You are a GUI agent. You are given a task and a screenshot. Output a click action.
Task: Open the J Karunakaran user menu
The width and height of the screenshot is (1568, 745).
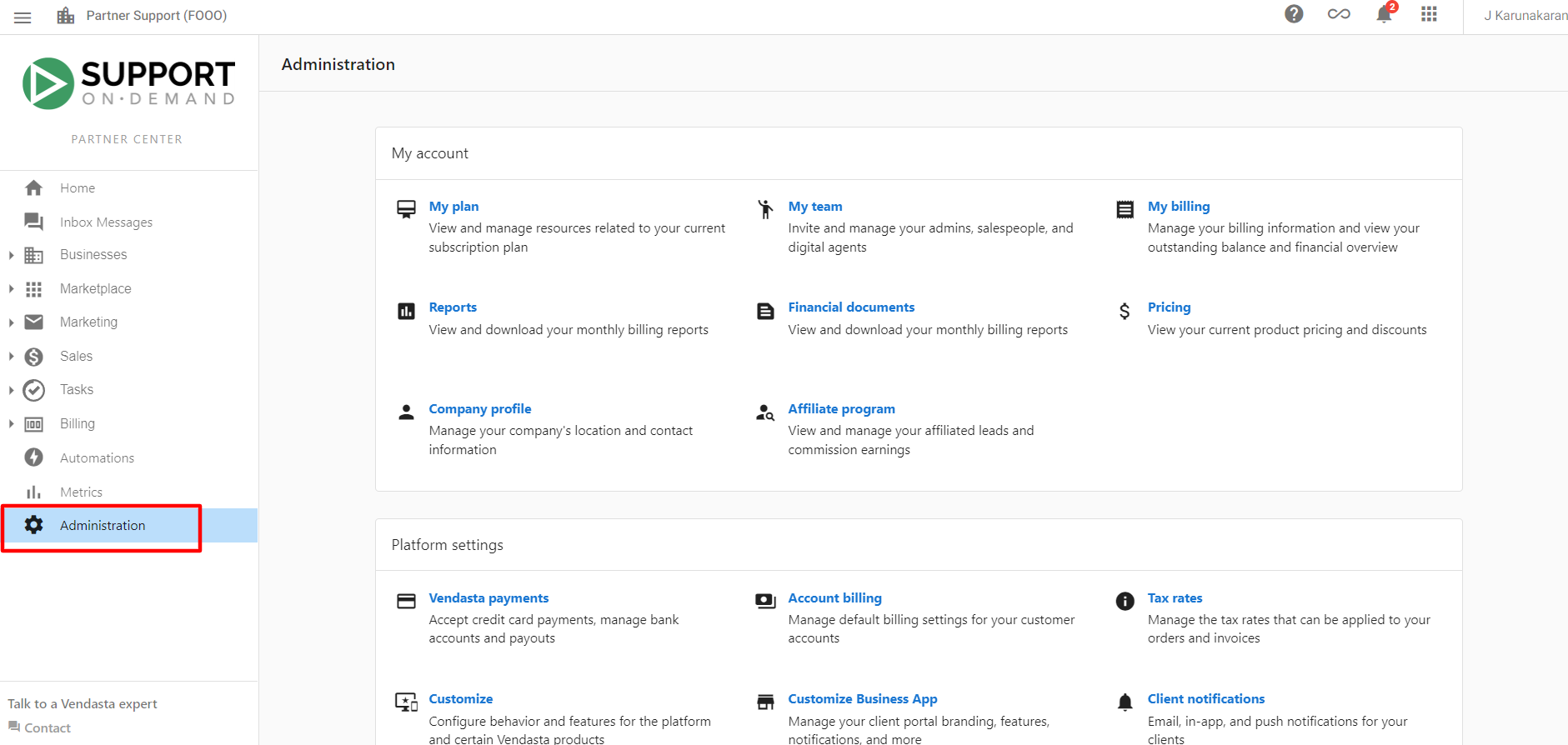tap(1525, 16)
